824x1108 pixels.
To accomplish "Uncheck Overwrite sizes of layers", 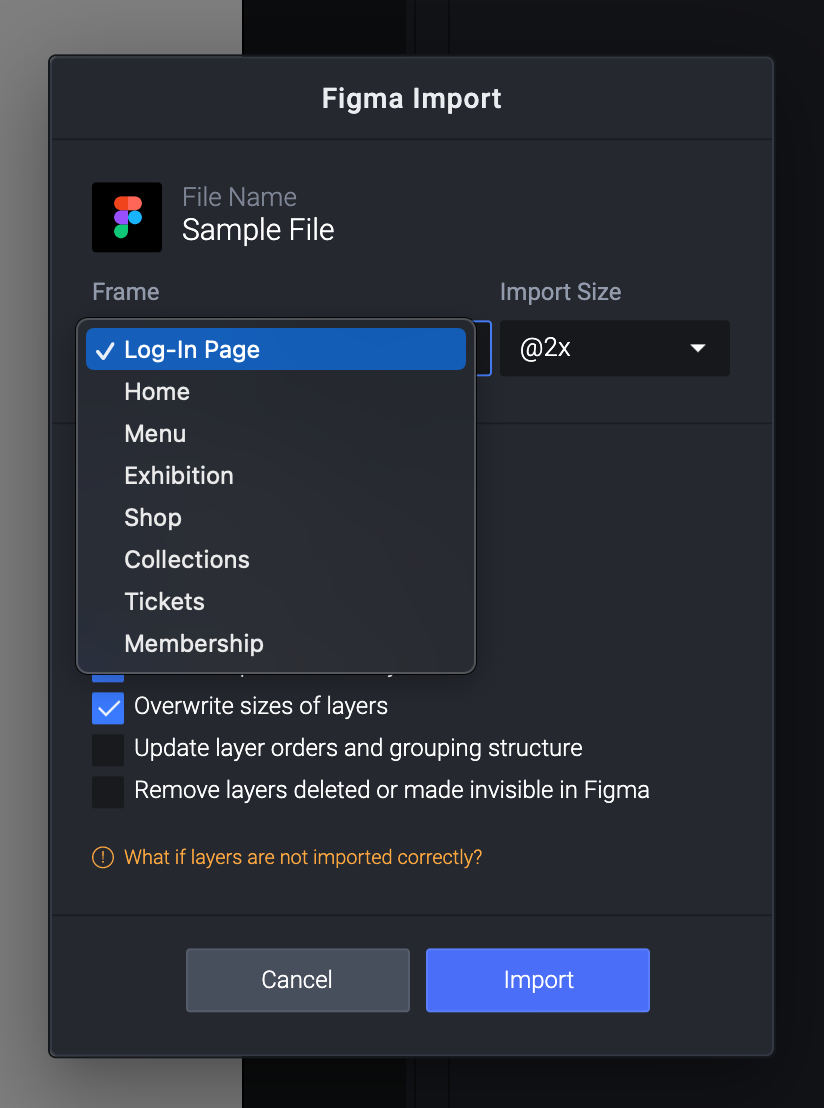I will coord(108,708).
